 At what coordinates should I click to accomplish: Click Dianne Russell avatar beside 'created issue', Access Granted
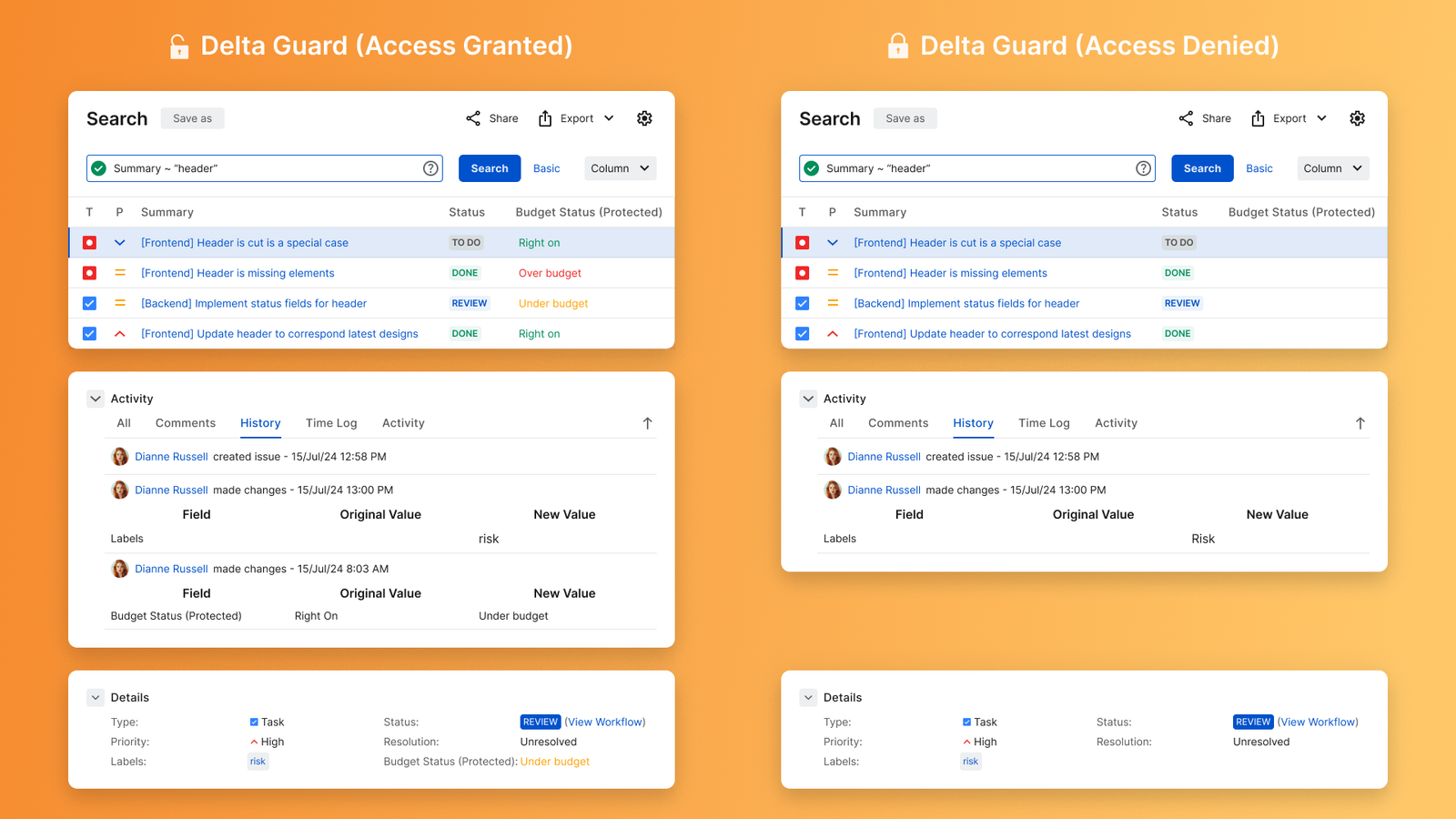coord(119,457)
